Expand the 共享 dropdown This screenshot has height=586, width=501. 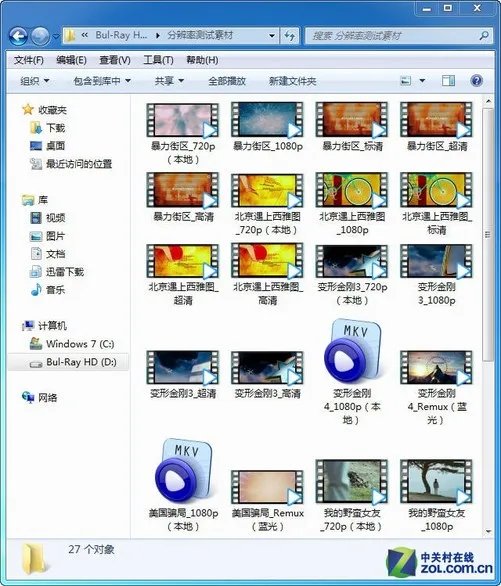click(x=169, y=81)
